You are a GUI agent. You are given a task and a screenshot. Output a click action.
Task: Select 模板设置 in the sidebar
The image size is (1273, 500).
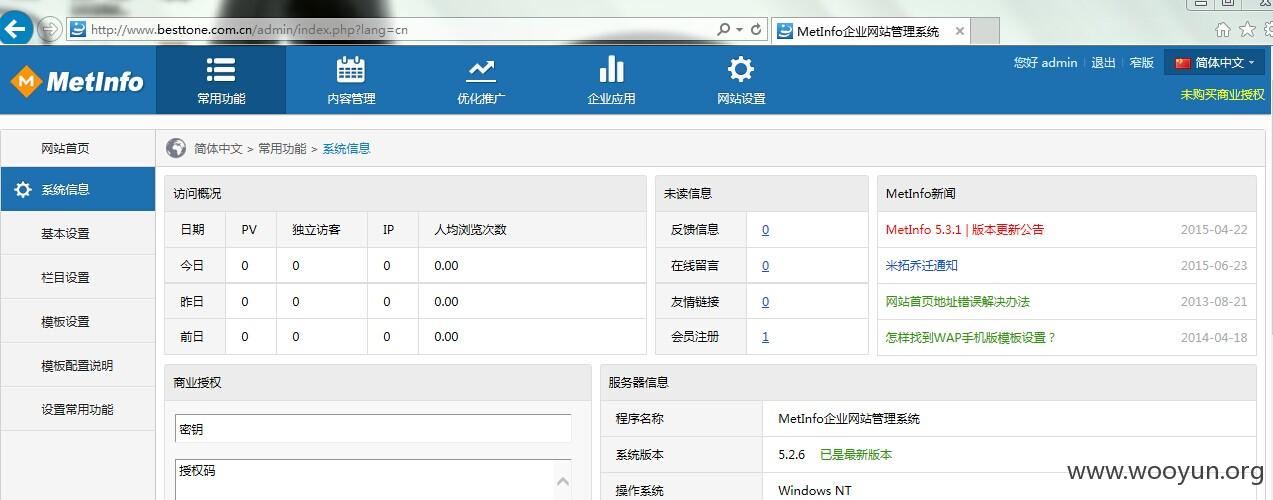(78, 321)
